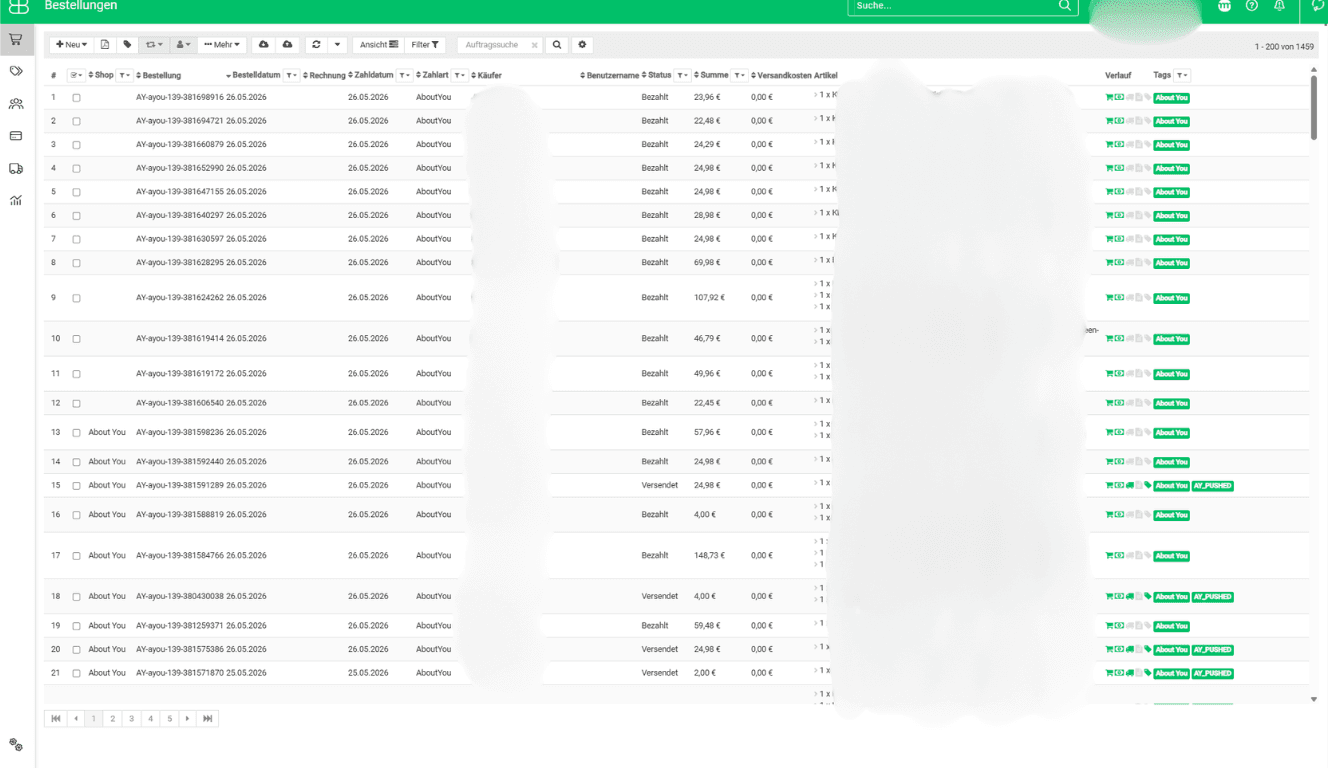
Task: Sort by the Bestelldatum column header
Action: [253, 75]
